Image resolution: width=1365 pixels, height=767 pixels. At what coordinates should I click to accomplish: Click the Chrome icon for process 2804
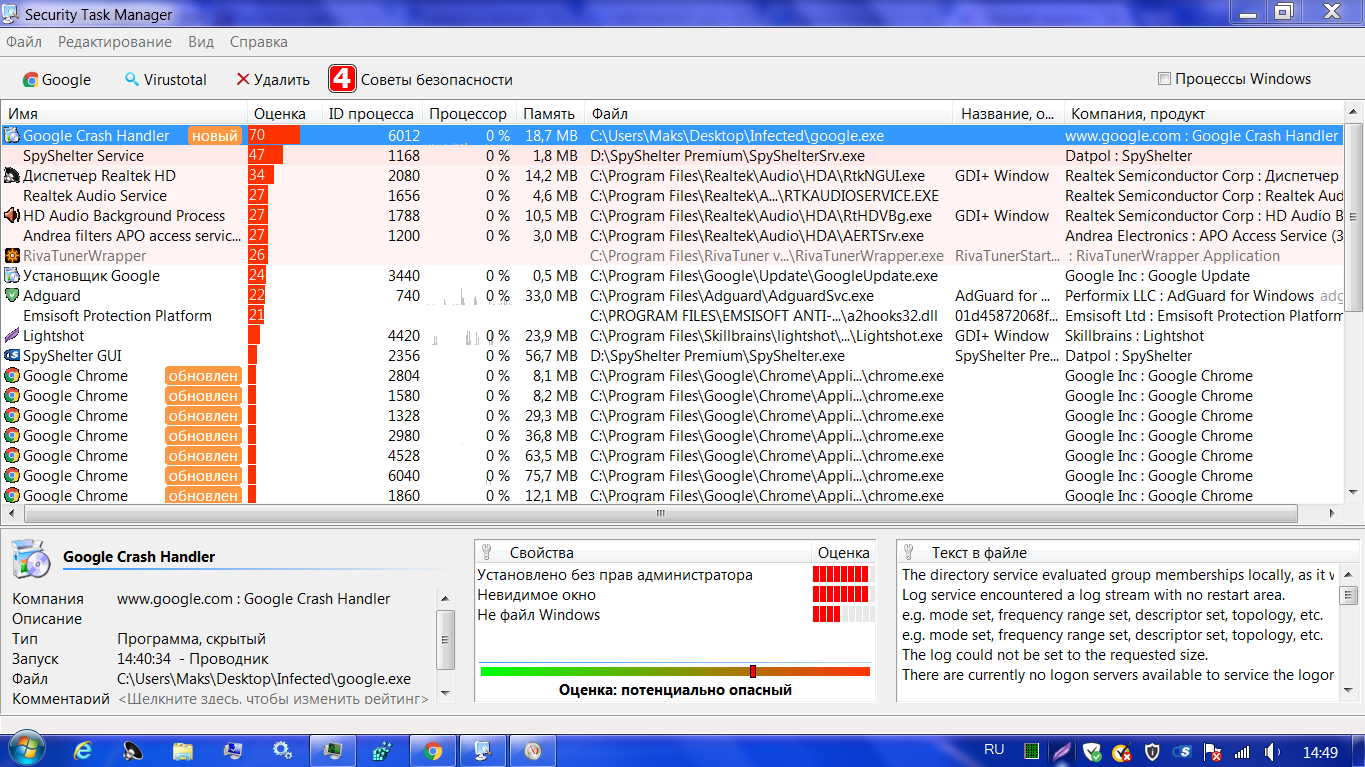point(12,376)
